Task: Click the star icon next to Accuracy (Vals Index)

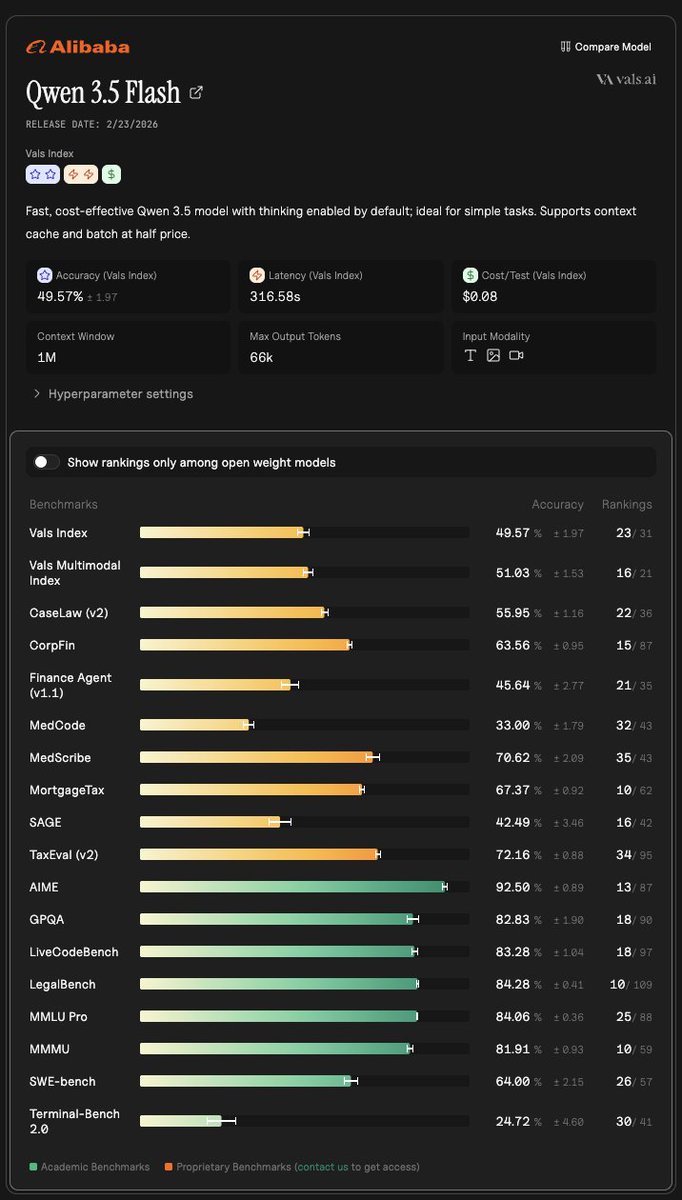Action: 44,275
